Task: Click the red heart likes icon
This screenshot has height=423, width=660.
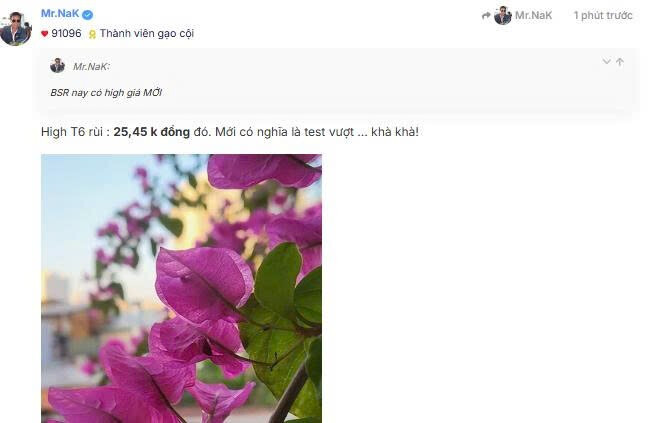Action: [45, 34]
